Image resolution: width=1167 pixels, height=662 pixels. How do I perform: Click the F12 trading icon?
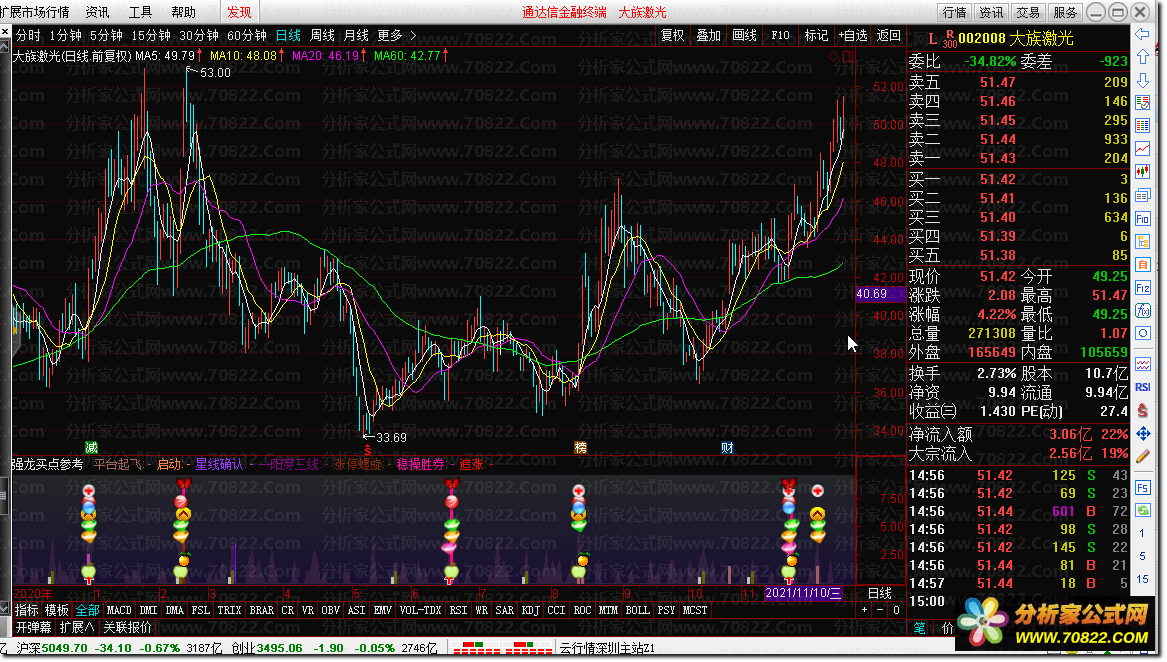(x=1142, y=288)
